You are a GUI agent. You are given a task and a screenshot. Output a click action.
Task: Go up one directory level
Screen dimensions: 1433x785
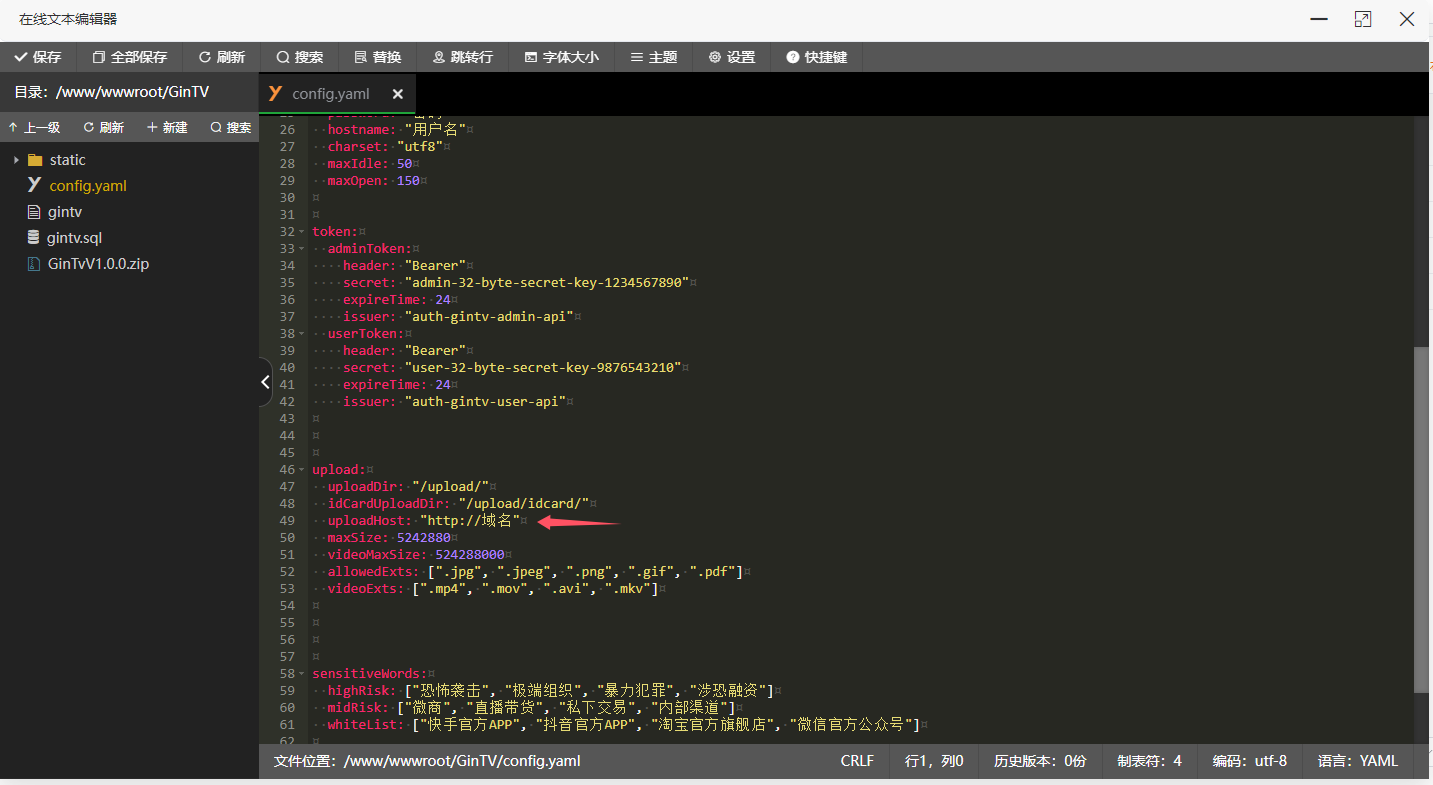coord(34,127)
